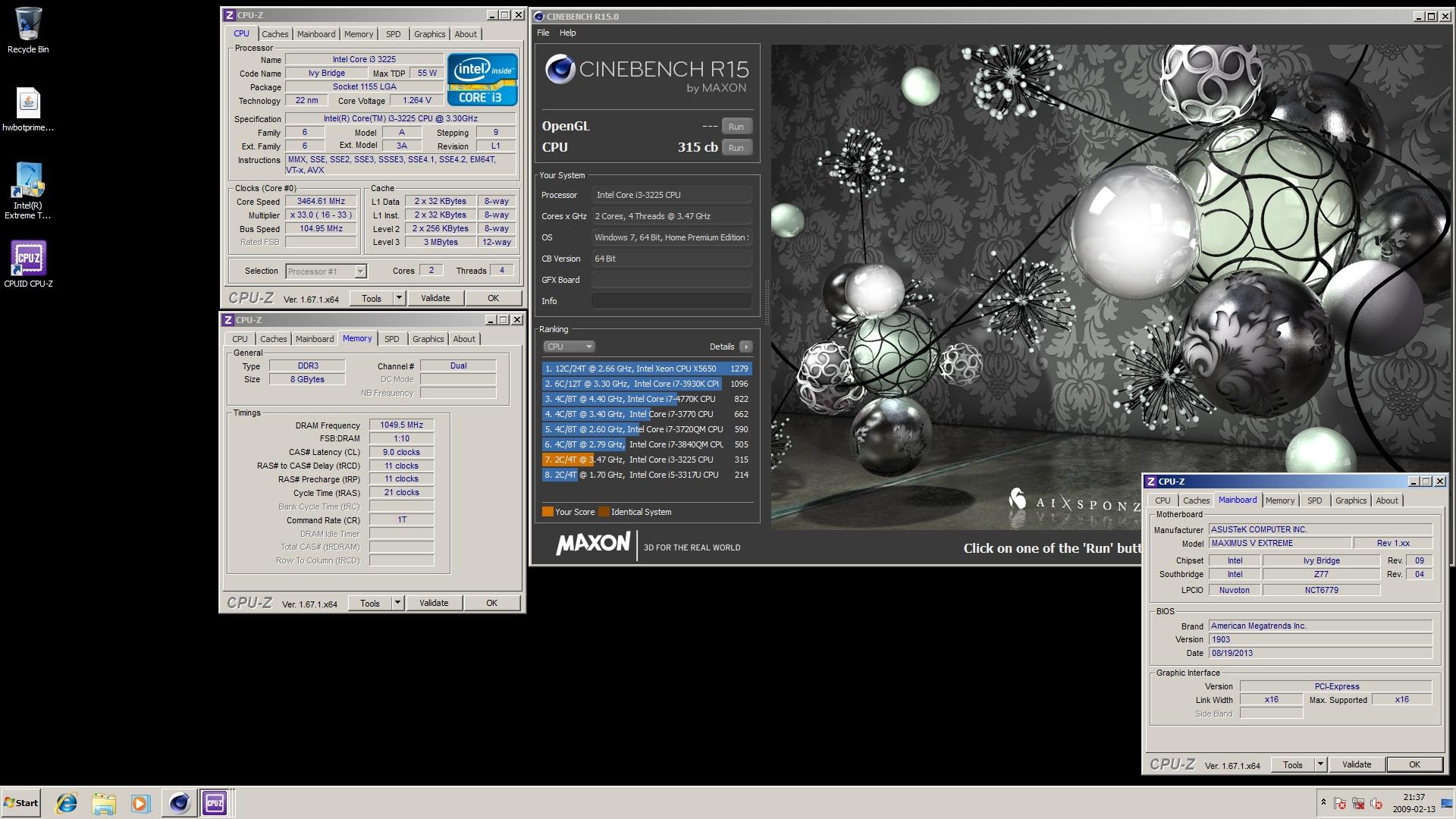Click the volume speaker tray icon
The height and width of the screenshot is (819, 1456).
coord(1376,803)
